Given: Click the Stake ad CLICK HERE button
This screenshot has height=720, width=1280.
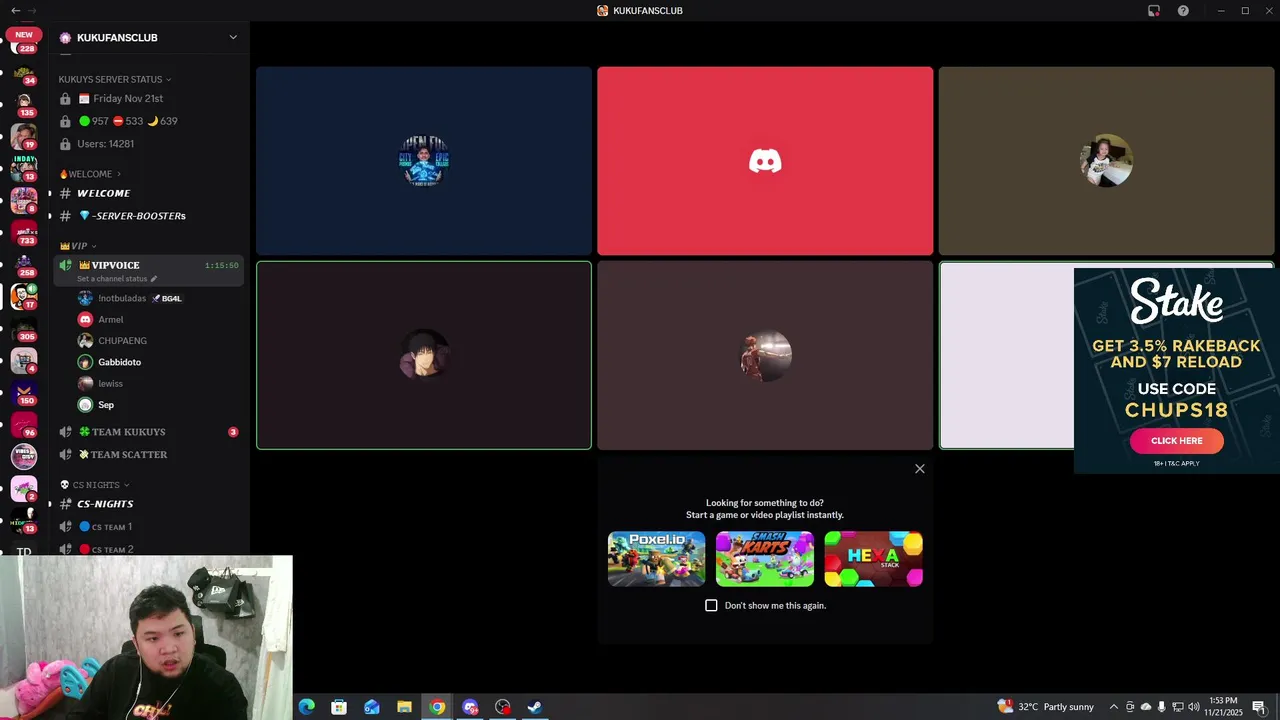Looking at the screenshot, I should point(1176,441).
